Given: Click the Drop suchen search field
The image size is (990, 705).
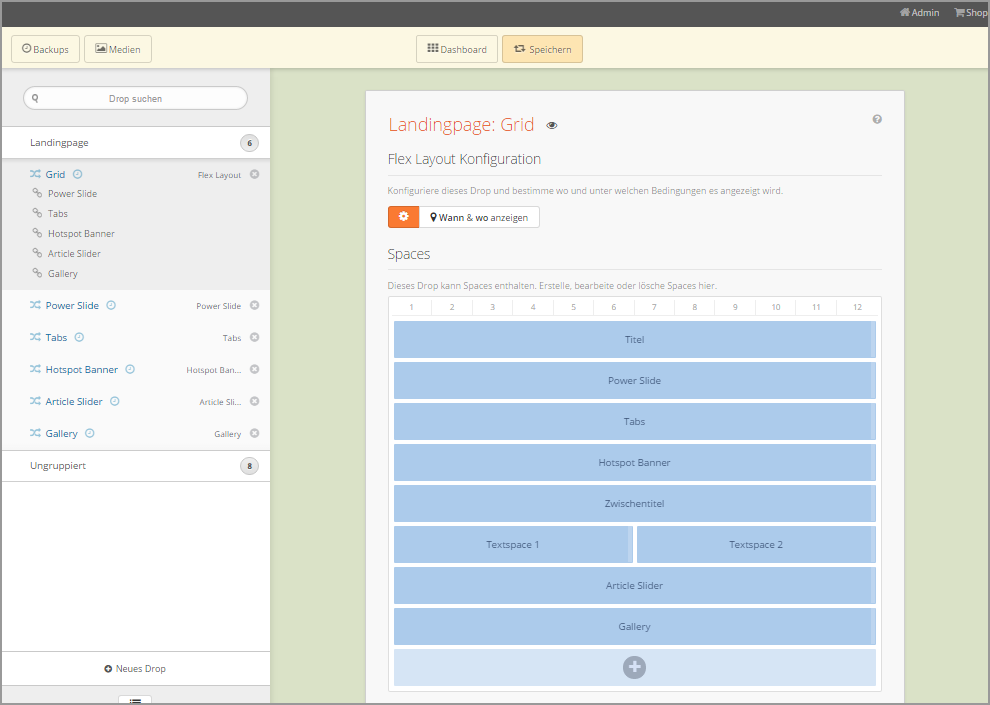Looking at the screenshot, I should (135, 98).
